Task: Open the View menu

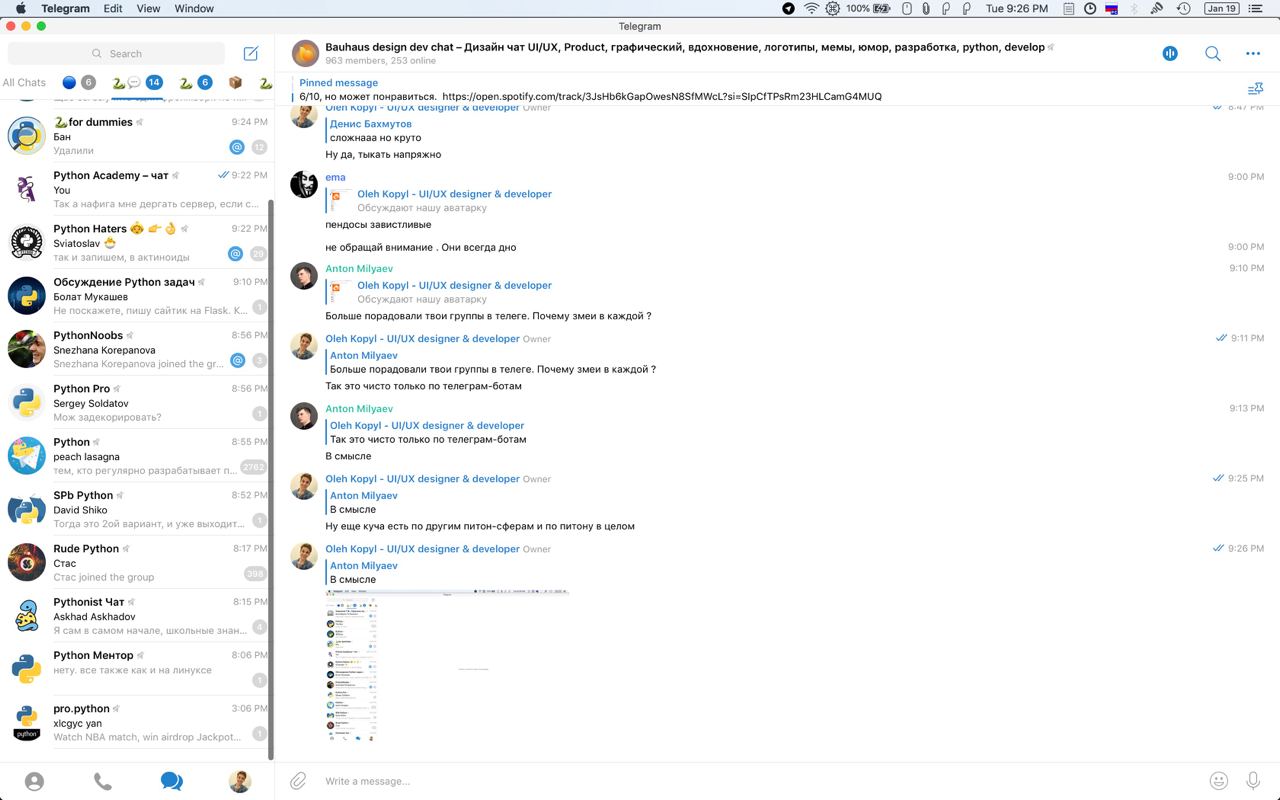Action: [148, 8]
